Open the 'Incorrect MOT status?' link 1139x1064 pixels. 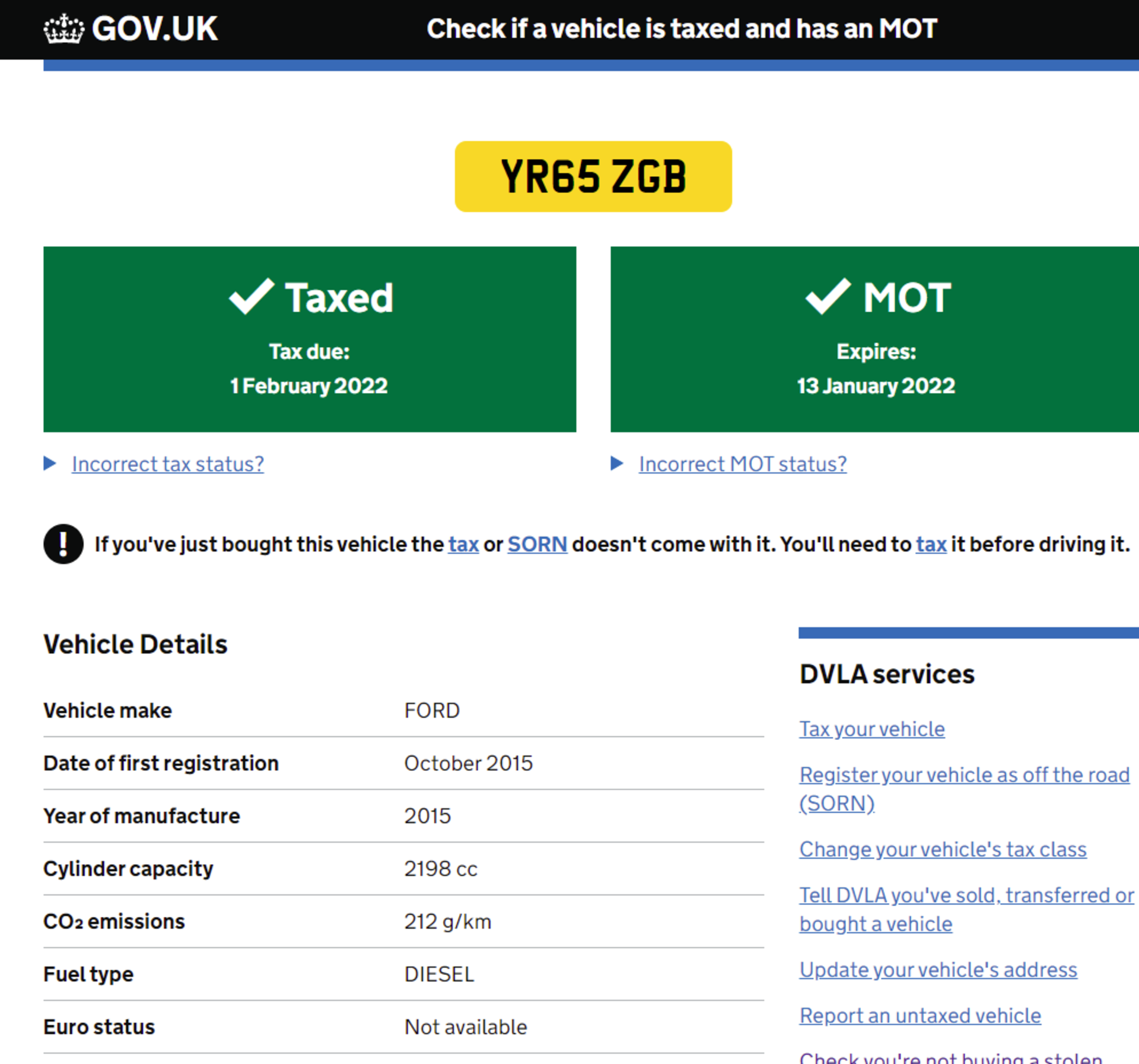743,464
